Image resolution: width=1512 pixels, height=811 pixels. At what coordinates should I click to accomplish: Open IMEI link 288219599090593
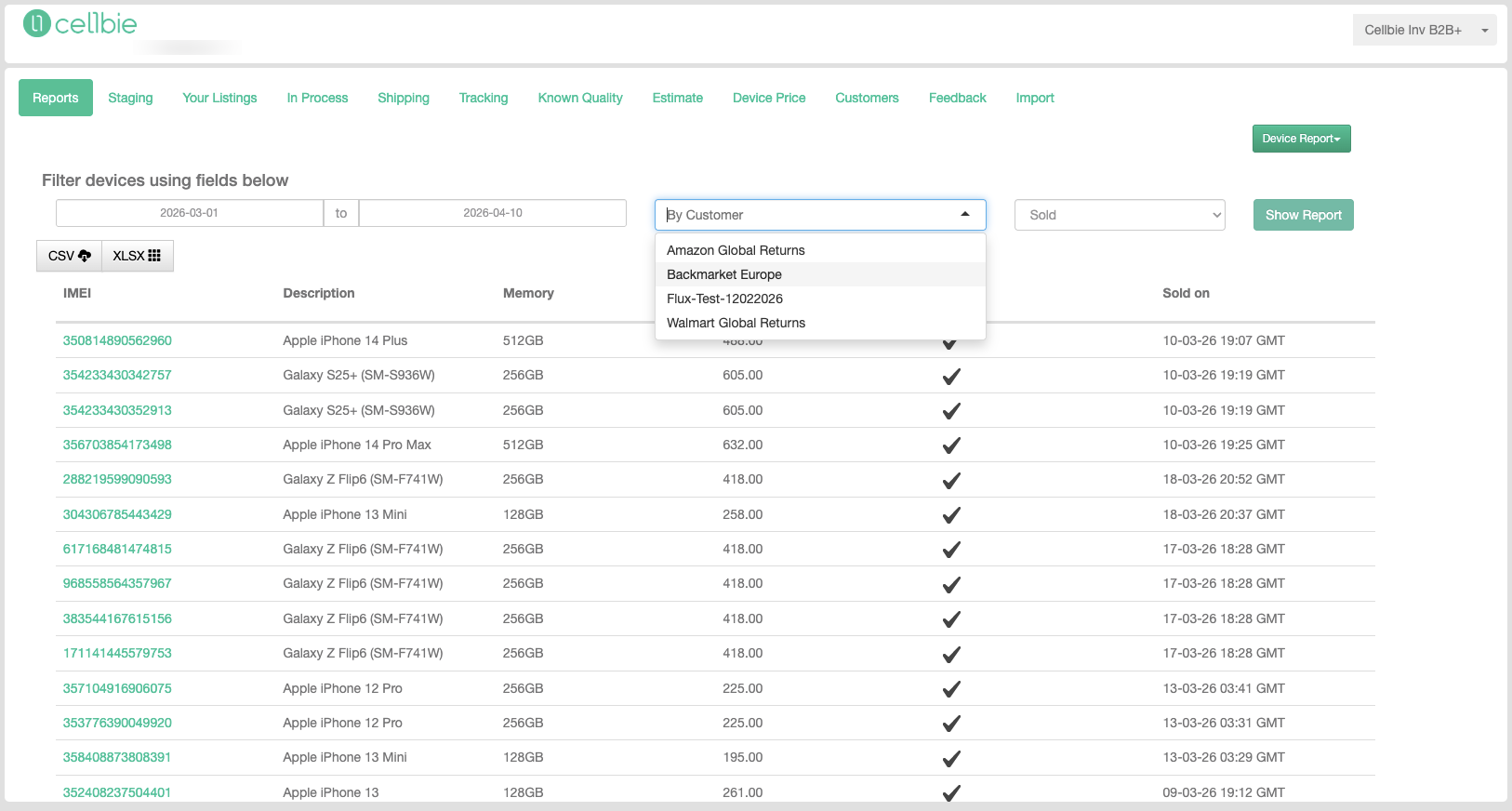[117, 479]
